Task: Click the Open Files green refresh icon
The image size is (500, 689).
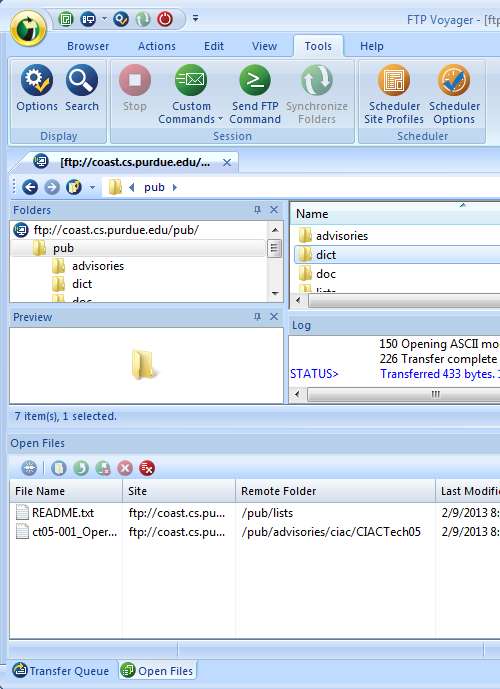Action: click(x=81, y=468)
